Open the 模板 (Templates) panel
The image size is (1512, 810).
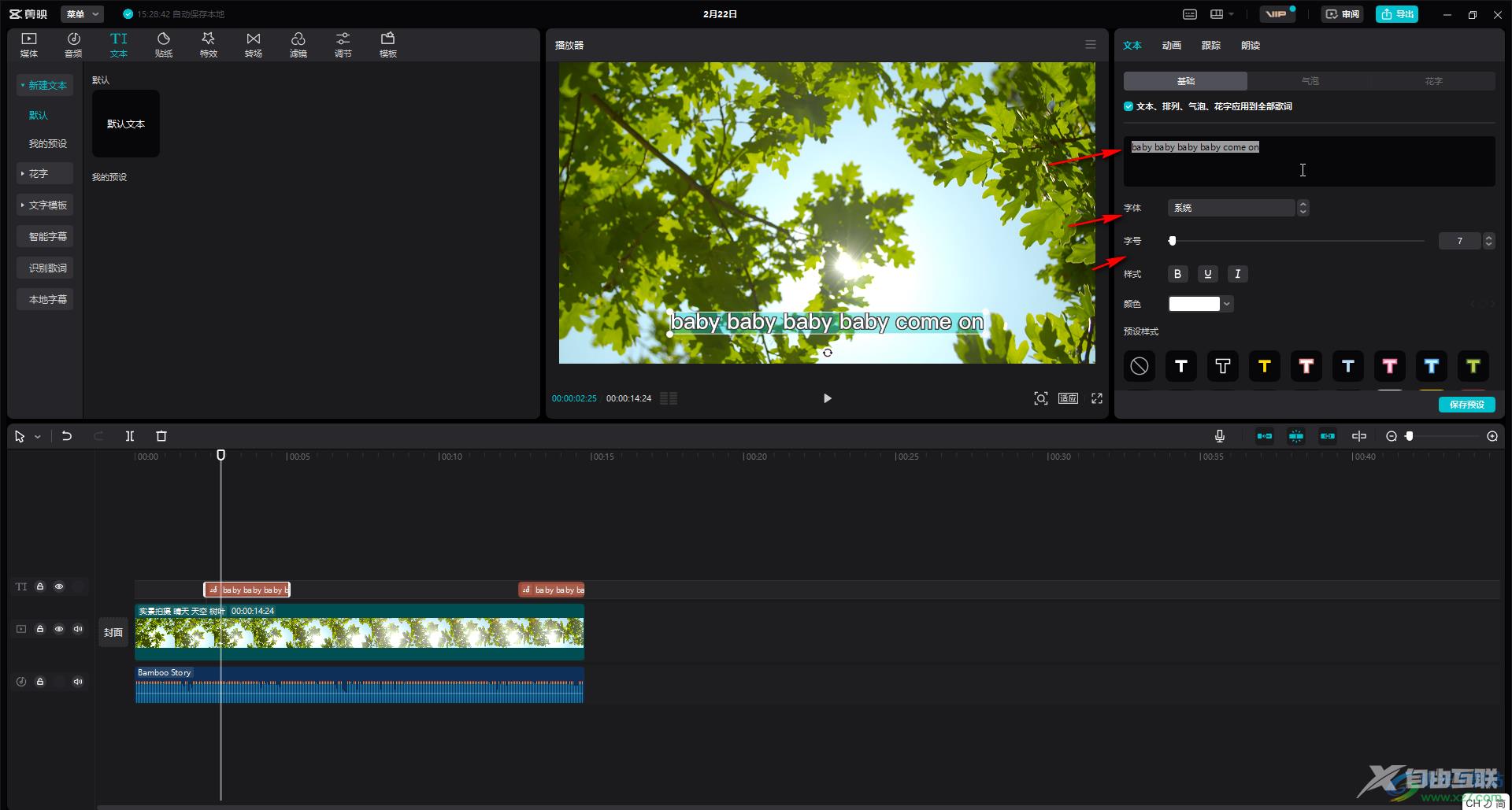tap(388, 45)
